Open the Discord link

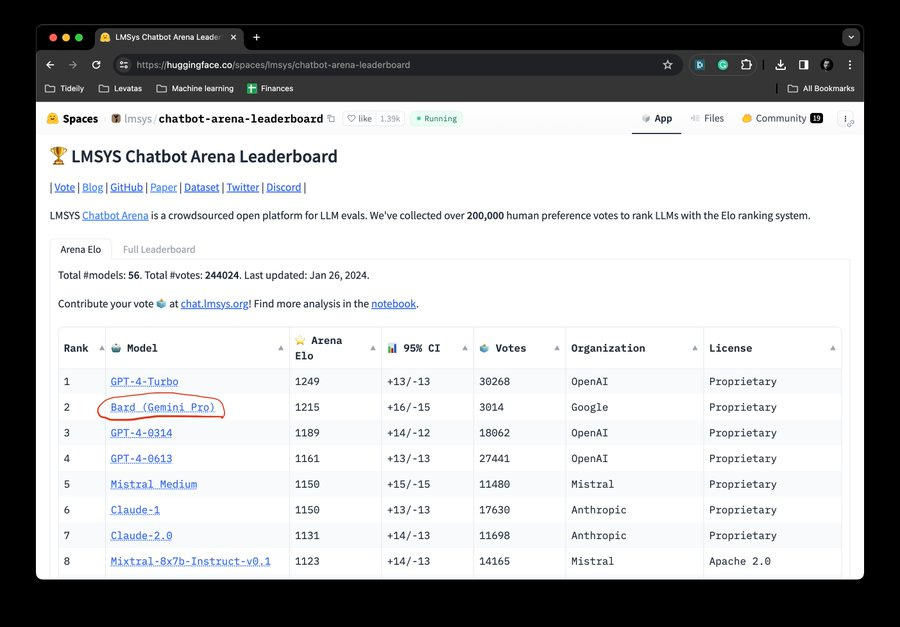284,187
